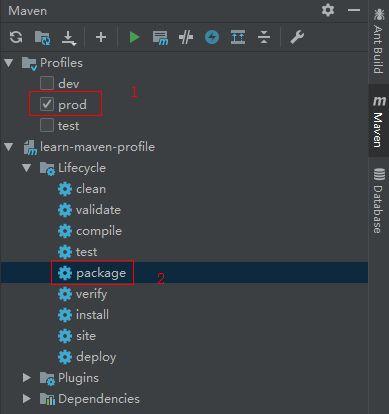Expand the Dependencies node
Screen dimensions: 389x414
click(27, 399)
